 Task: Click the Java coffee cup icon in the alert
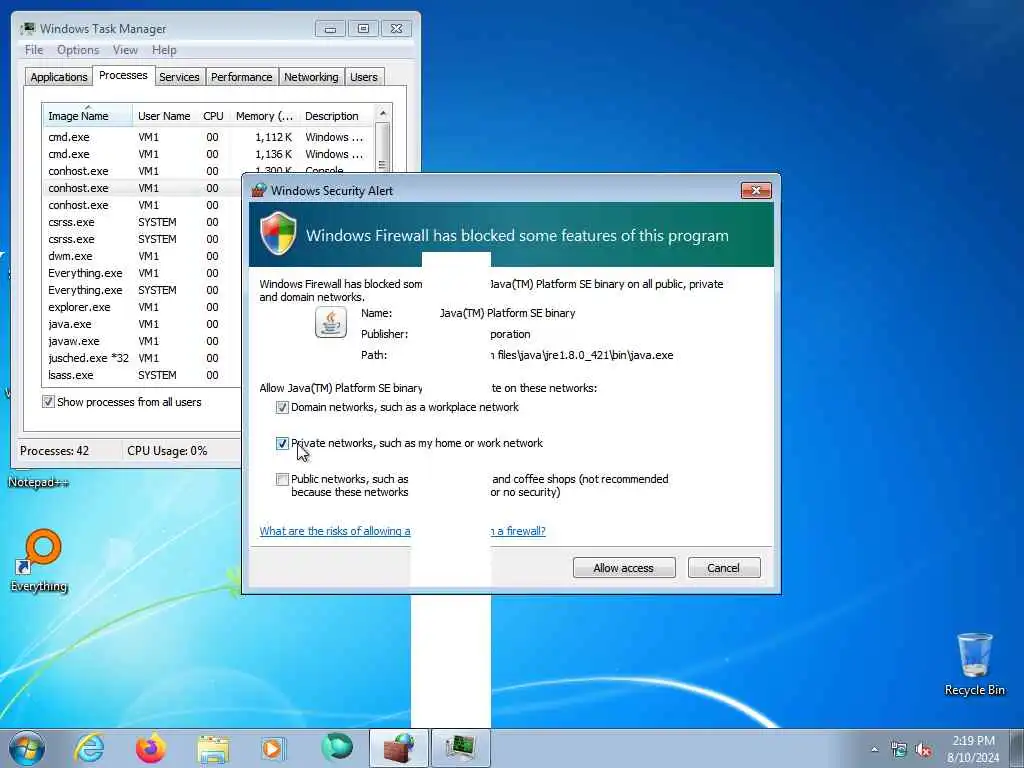[330, 322]
